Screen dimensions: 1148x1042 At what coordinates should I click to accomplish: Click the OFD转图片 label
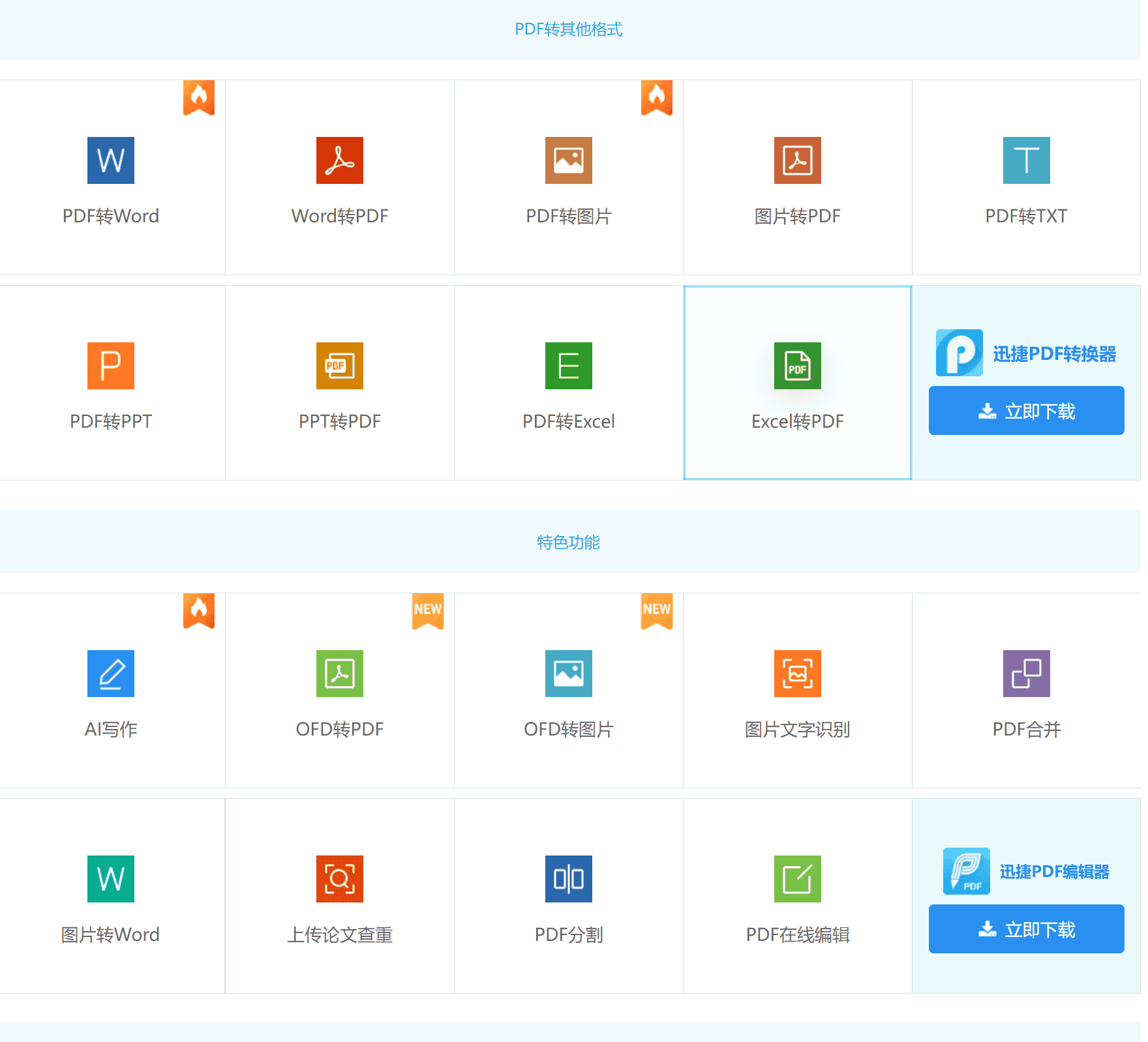569,729
